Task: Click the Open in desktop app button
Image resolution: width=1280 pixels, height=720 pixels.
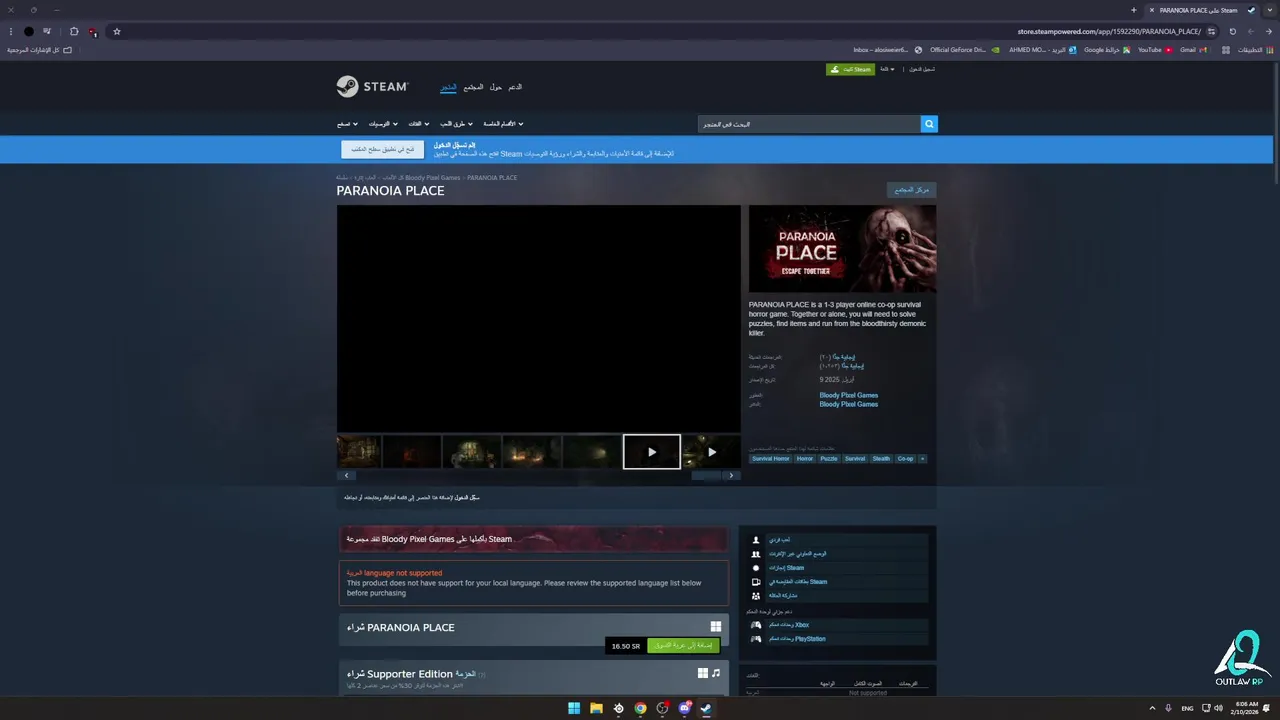Action: [383, 149]
